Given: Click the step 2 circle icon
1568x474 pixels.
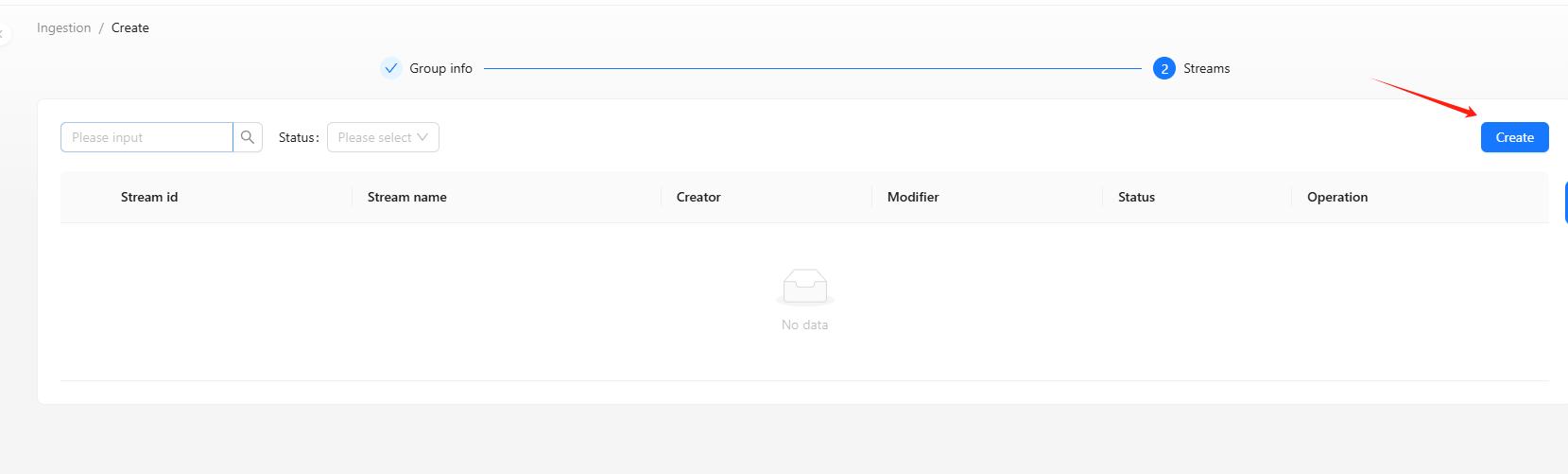Looking at the screenshot, I should pyautogui.click(x=1163, y=68).
